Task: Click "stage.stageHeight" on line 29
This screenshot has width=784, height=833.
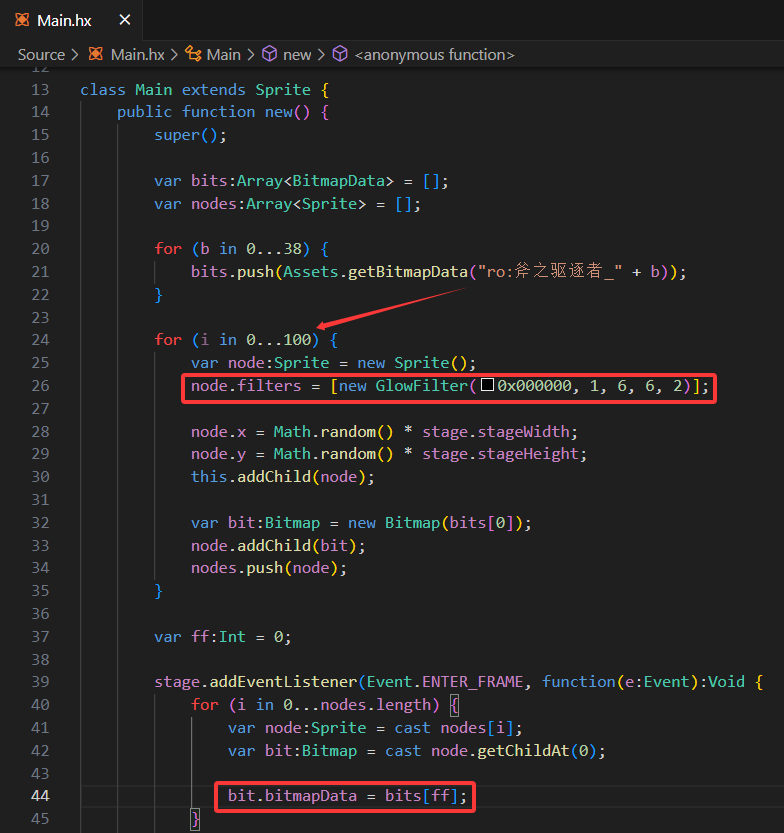Action: click(x=500, y=454)
